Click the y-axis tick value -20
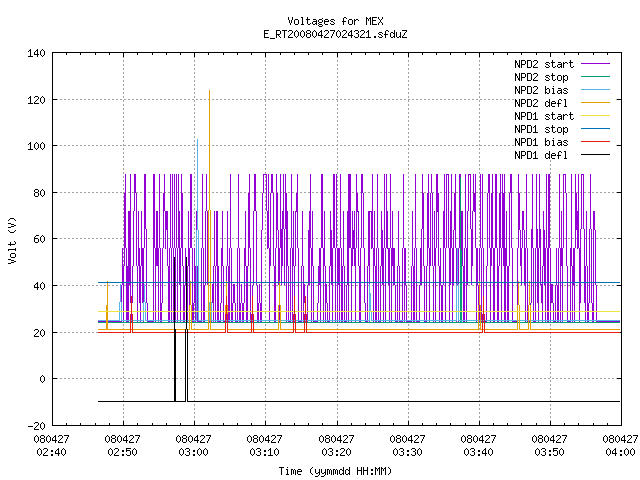Image resolution: width=640 pixels, height=480 pixels. 36,426
